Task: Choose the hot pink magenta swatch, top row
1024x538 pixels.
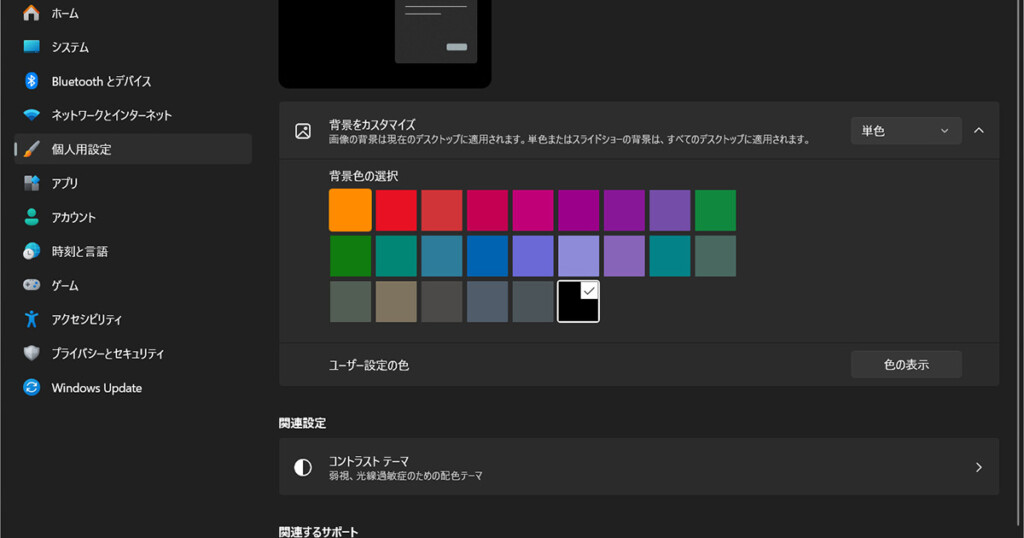Action: (533, 210)
